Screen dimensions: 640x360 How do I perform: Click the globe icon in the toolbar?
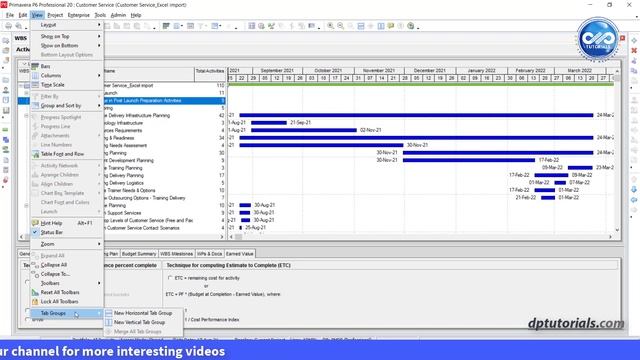click(411, 26)
